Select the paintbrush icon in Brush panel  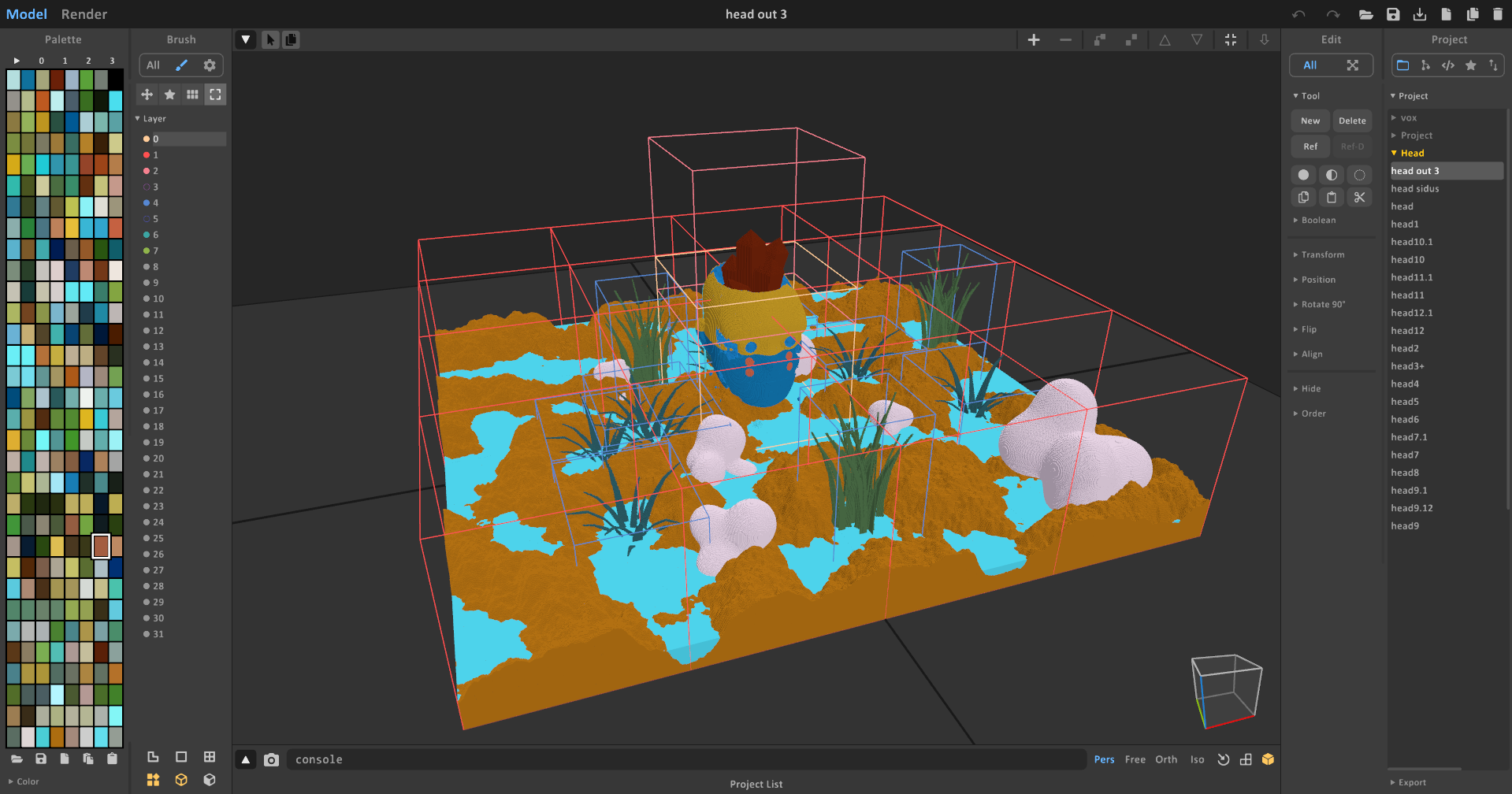181,65
